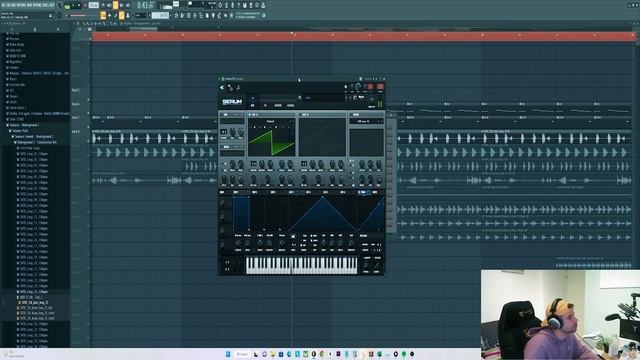Select the ENV 2 modulation tab
640x360 pixels.
(x=254, y=192)
